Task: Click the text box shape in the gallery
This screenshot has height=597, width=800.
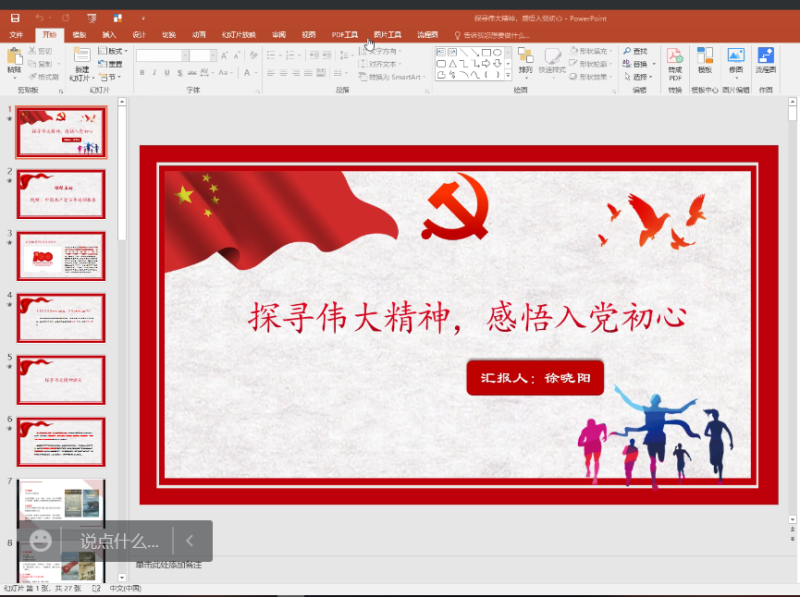Action: point(441,52)
